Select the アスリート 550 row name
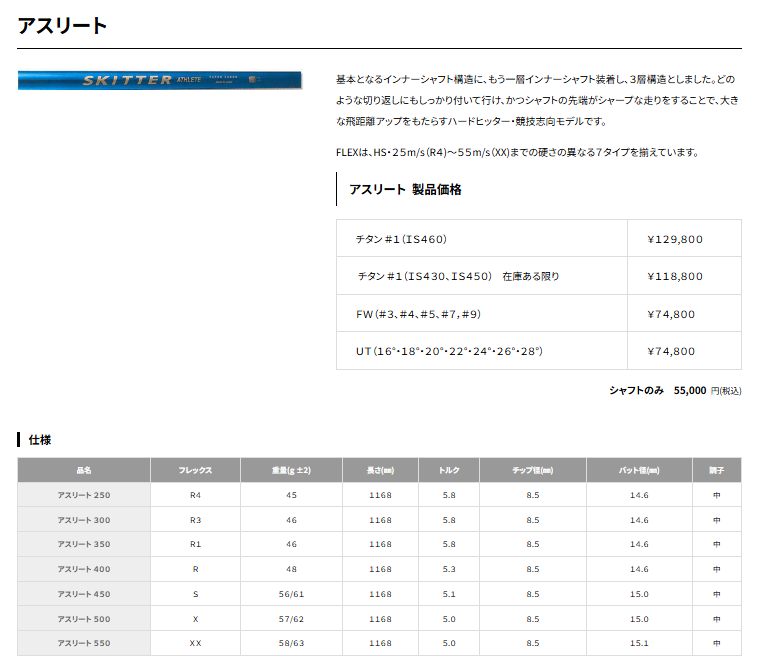The image size is (773, 663). 84,643
